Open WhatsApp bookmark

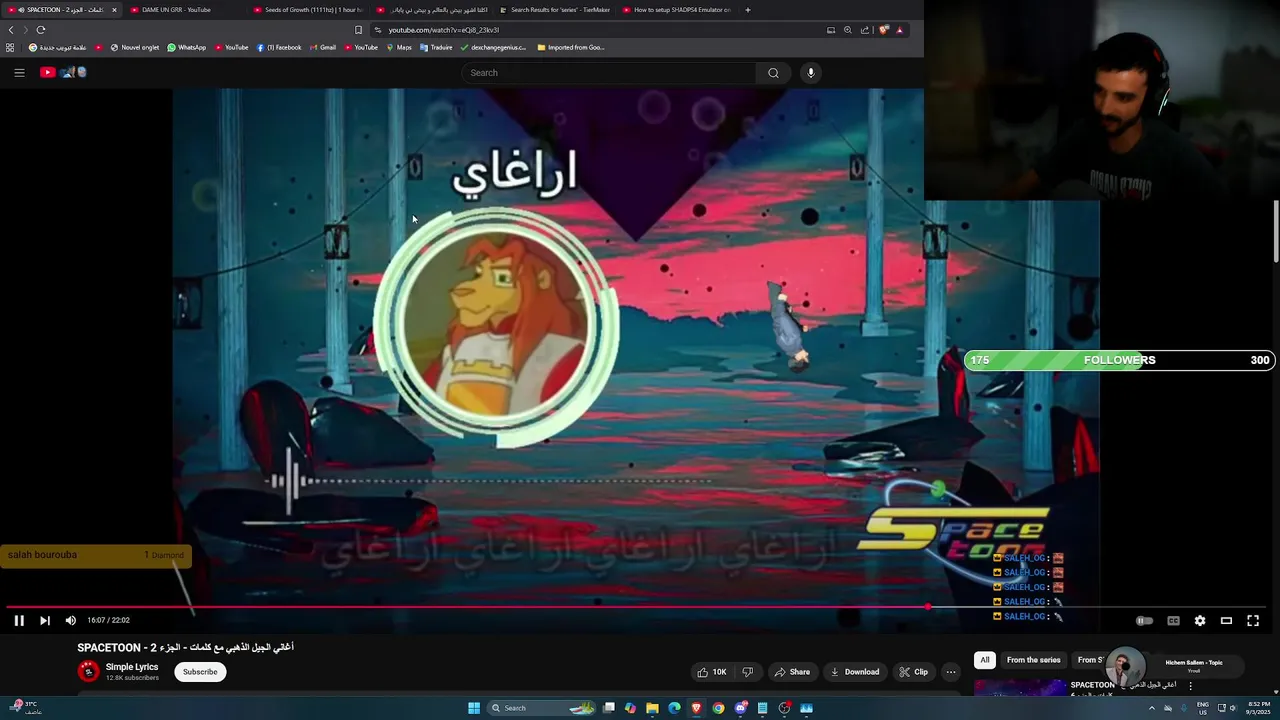click(186, 47)
